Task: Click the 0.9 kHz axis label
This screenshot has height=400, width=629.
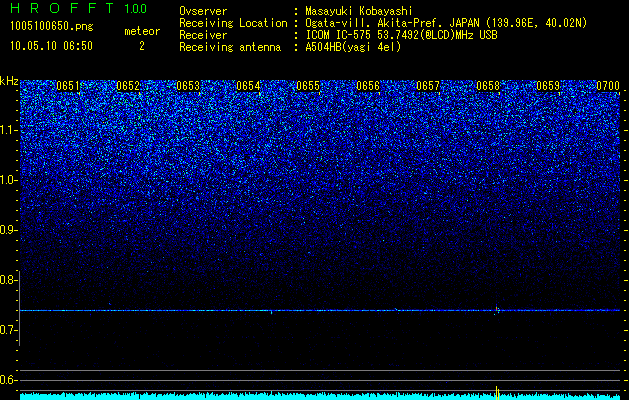Action: 8,230
